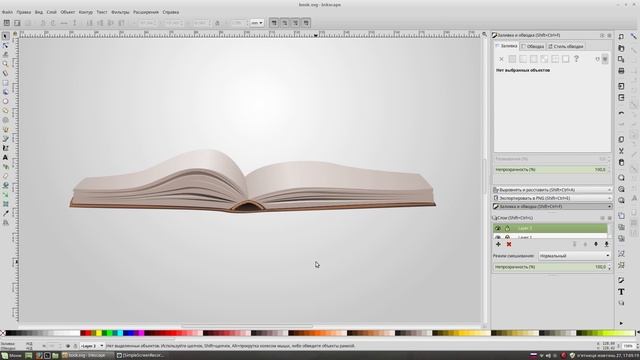Expand command bar overflow arrow
Image resolution: width=640 pixels, height=360 pixels.
pos(621,323)
